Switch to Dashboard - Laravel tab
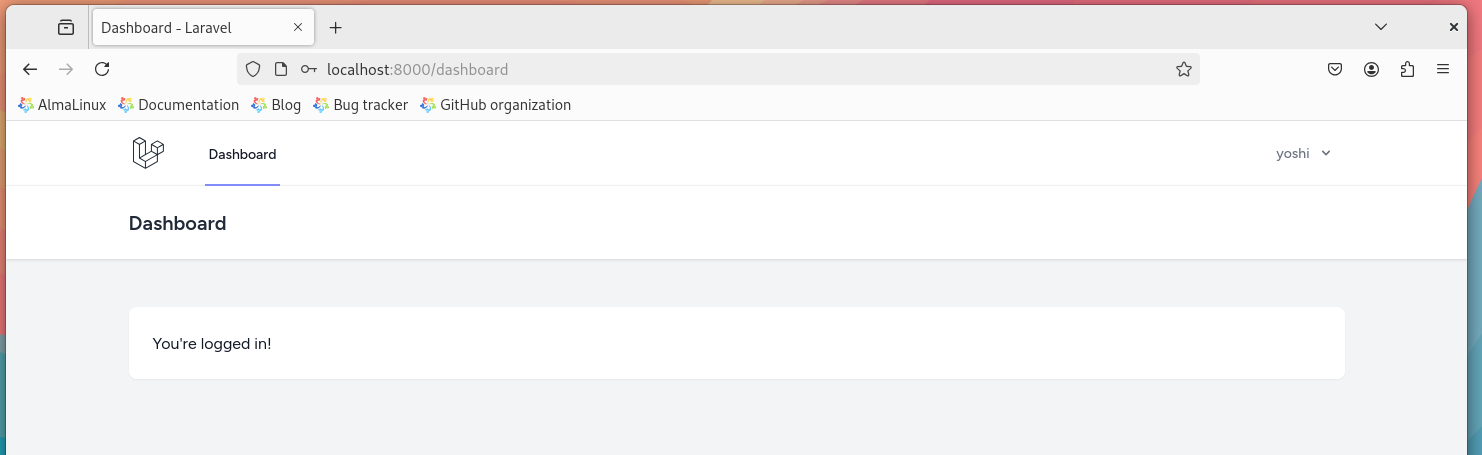 point(190,28)
